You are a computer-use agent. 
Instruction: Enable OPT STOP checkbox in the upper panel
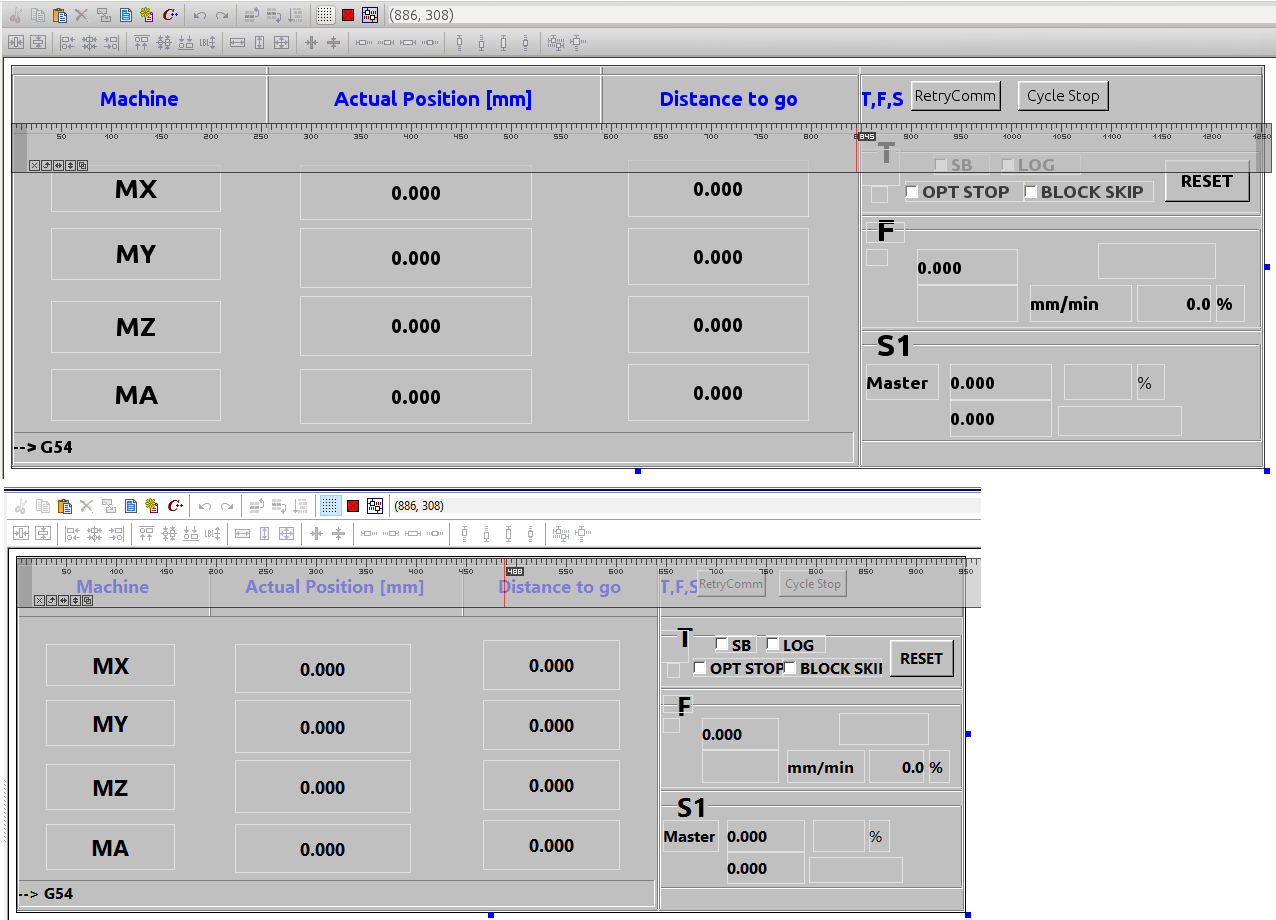click(x=912, y=192)
